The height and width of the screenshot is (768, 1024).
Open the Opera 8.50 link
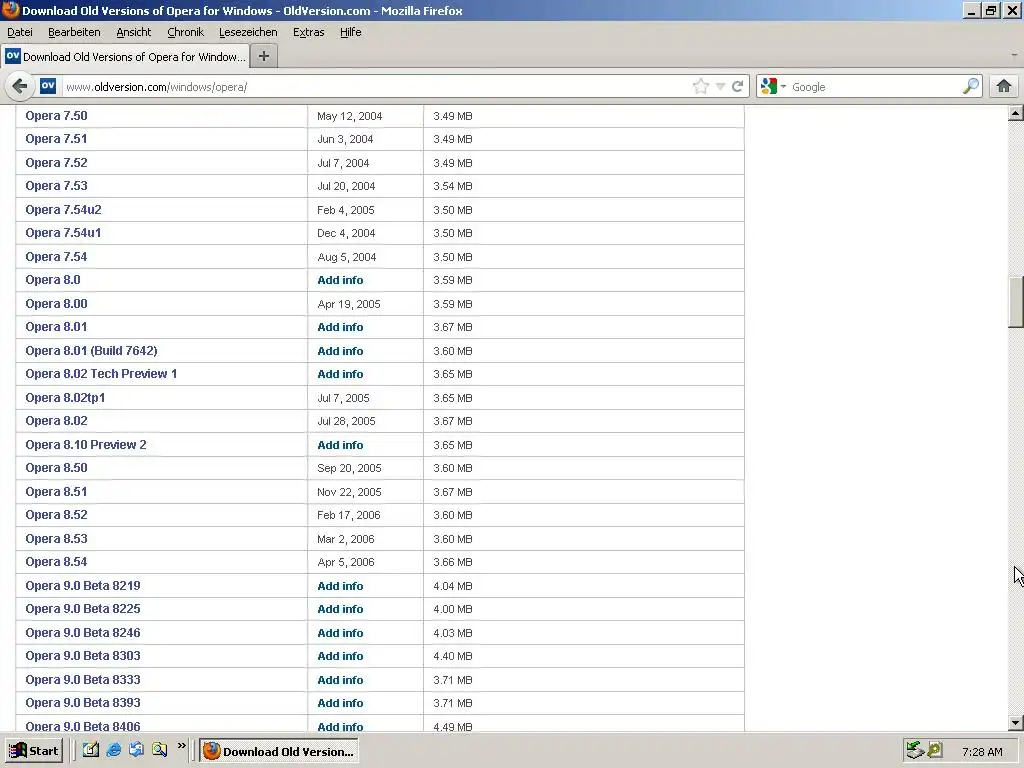click(56, 468)
